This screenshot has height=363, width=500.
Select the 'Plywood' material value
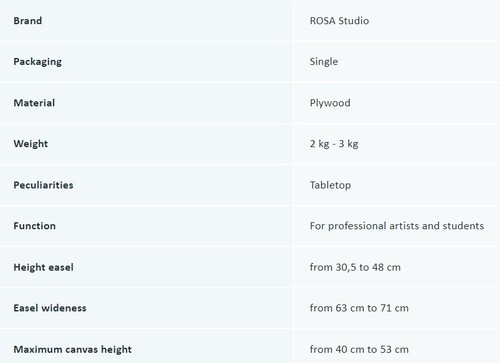(330, 103)
